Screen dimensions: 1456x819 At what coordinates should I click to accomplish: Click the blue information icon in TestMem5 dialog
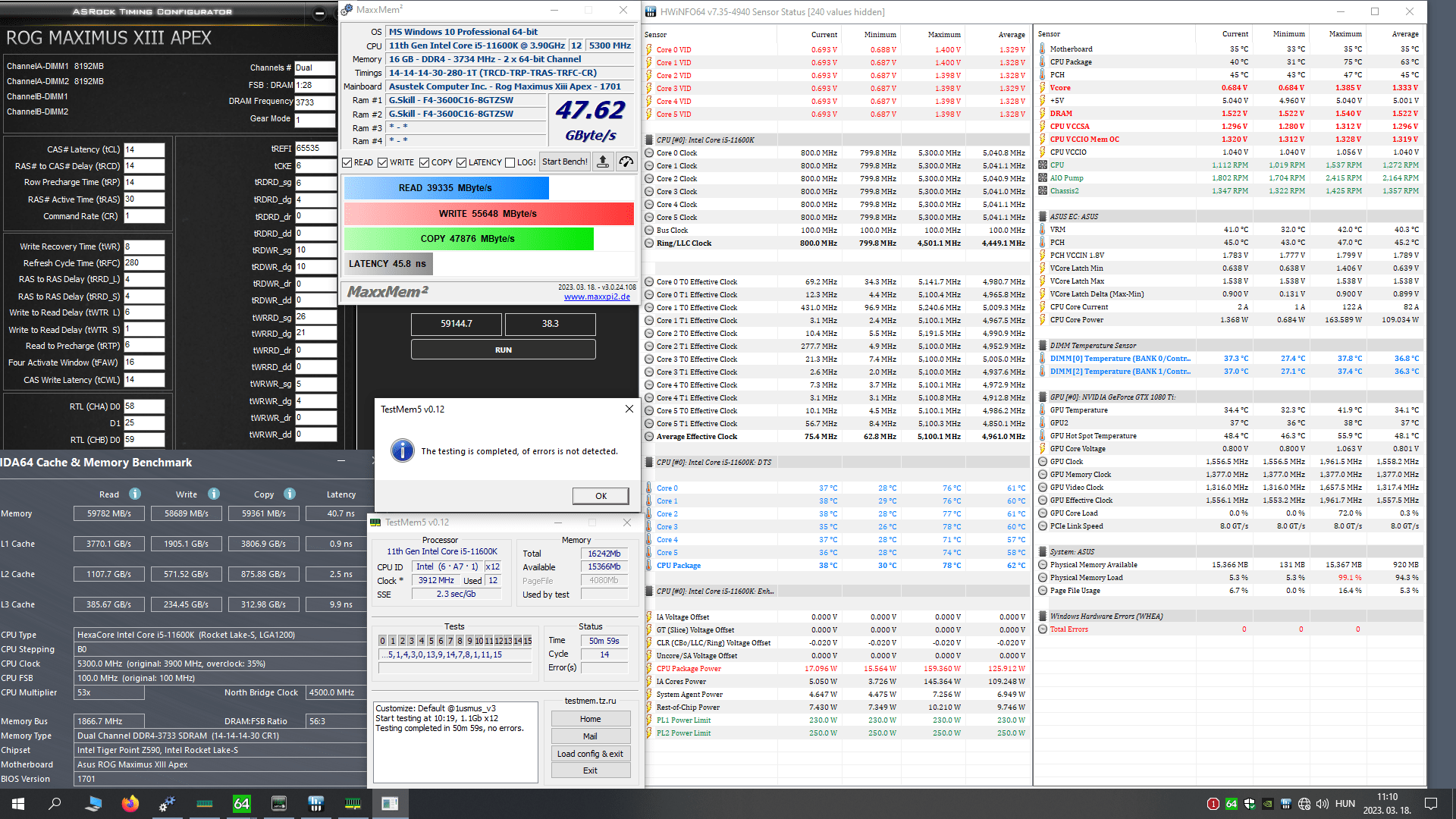(x=402, y=450)
